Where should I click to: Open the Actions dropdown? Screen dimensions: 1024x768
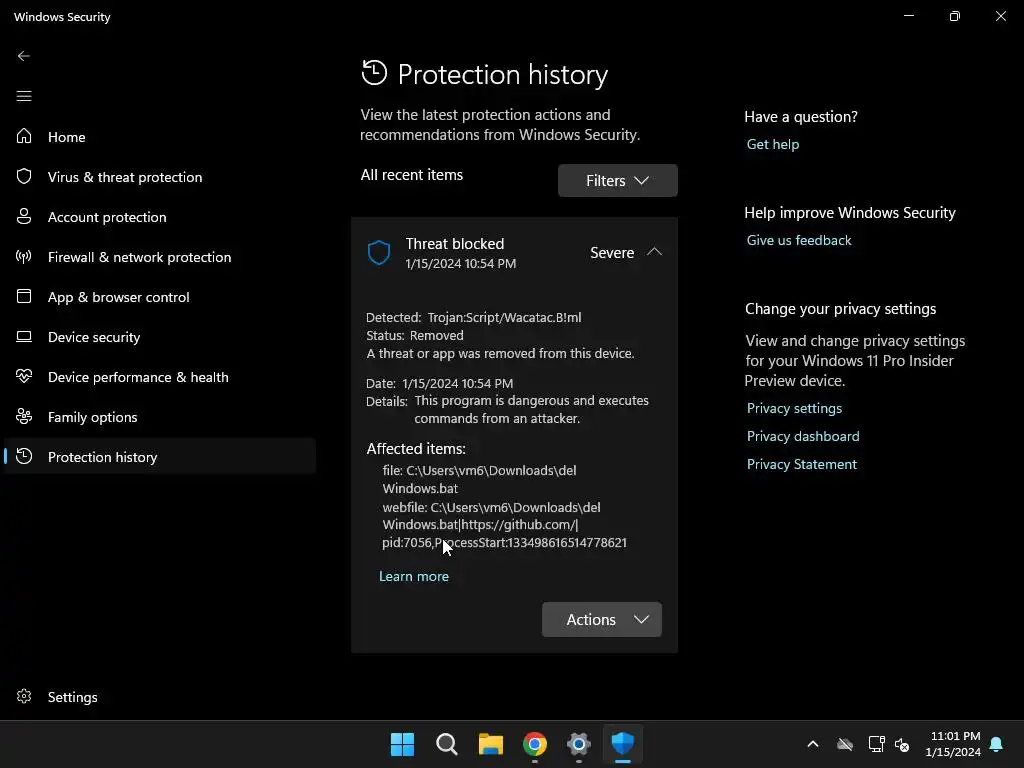(x=601, y=619)
